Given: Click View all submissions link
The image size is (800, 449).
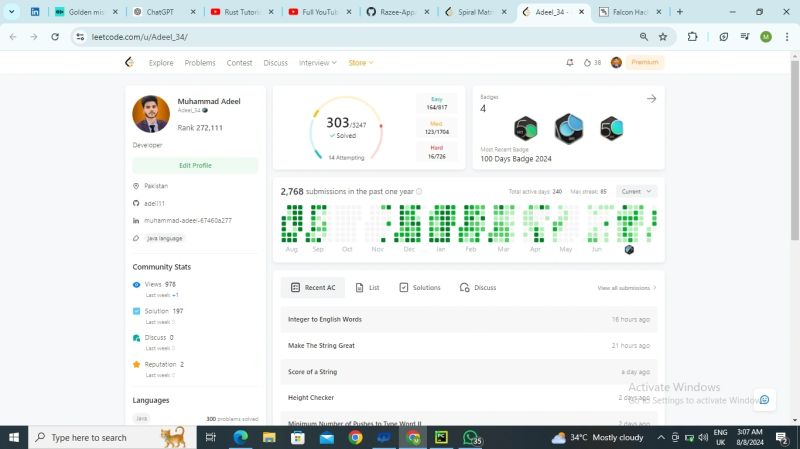Looking at the screenshot, I should pos(627,288).
